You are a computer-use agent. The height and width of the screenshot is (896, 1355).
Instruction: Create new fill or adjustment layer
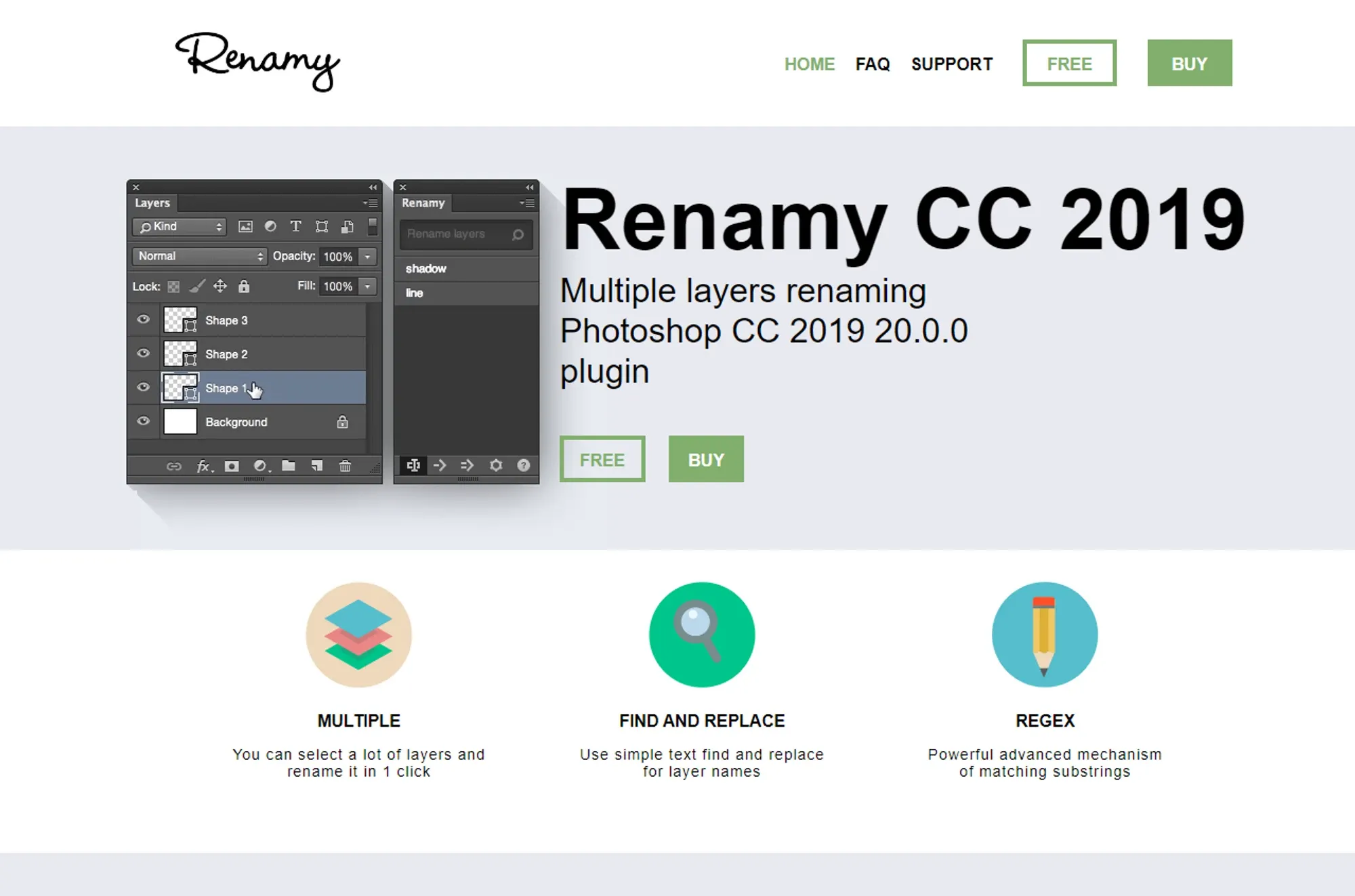[262, 466]
